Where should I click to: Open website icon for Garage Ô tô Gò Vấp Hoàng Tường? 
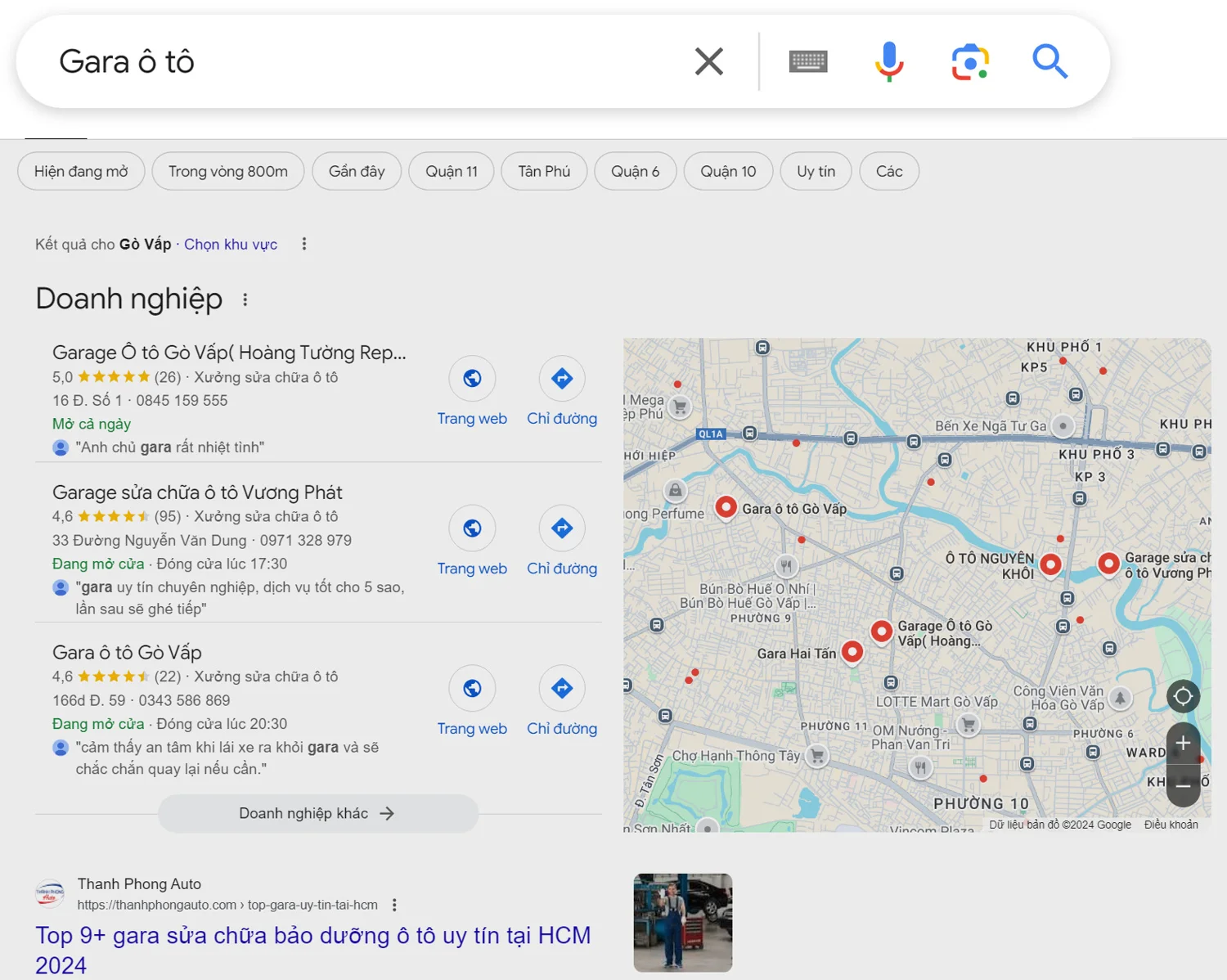[x=472, y=378]
